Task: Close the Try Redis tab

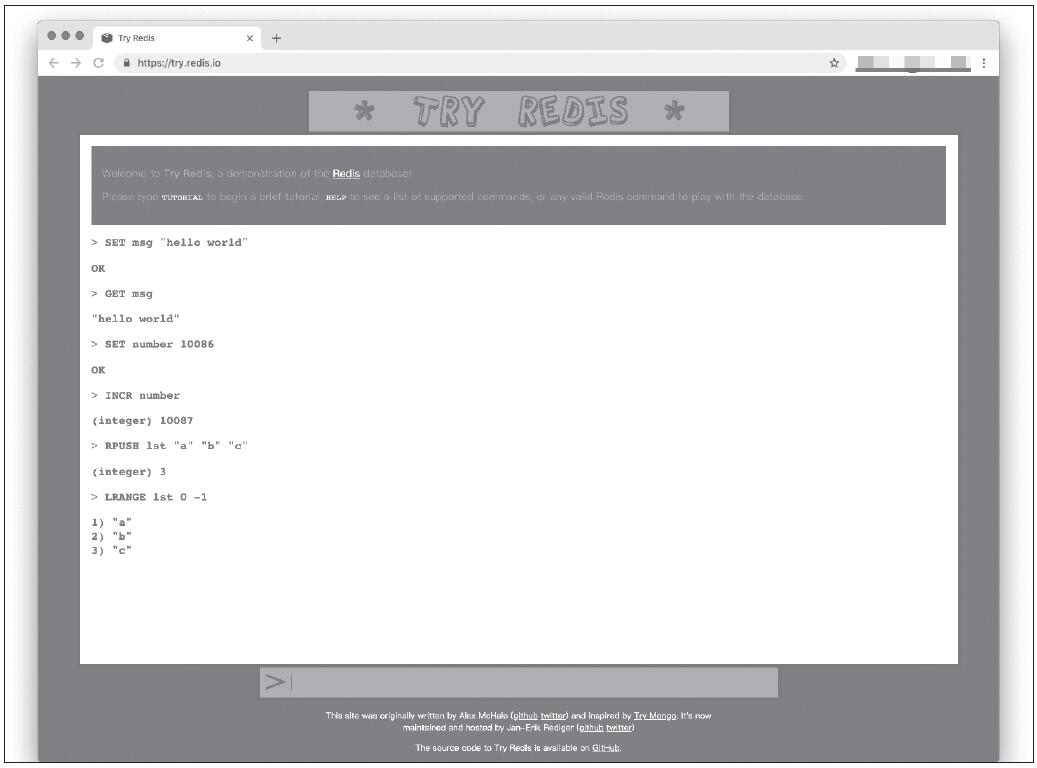Action: point(249,38)
